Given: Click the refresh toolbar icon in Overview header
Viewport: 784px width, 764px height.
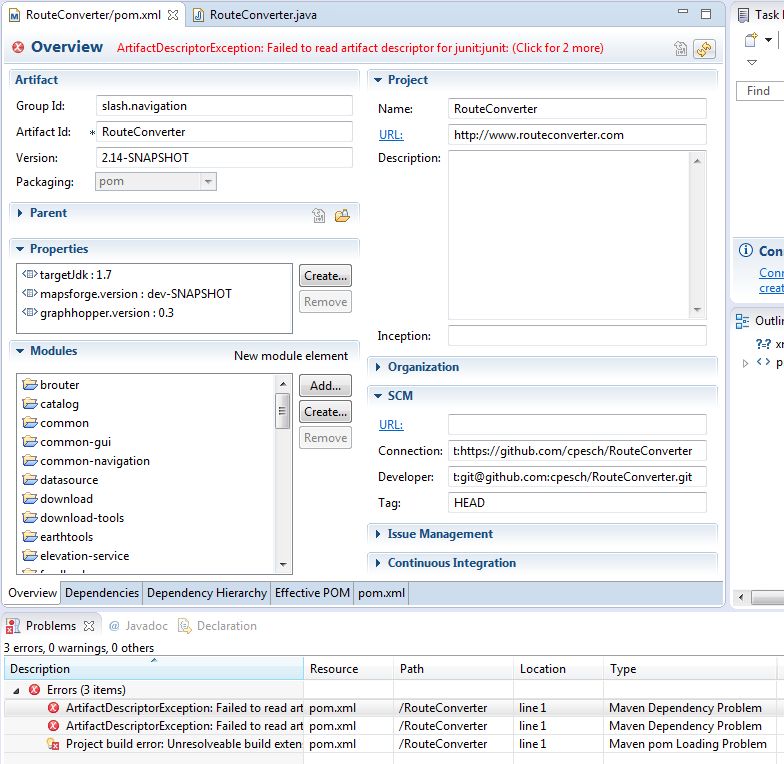Looking at the screenshot, I should (x=704, y=48).
